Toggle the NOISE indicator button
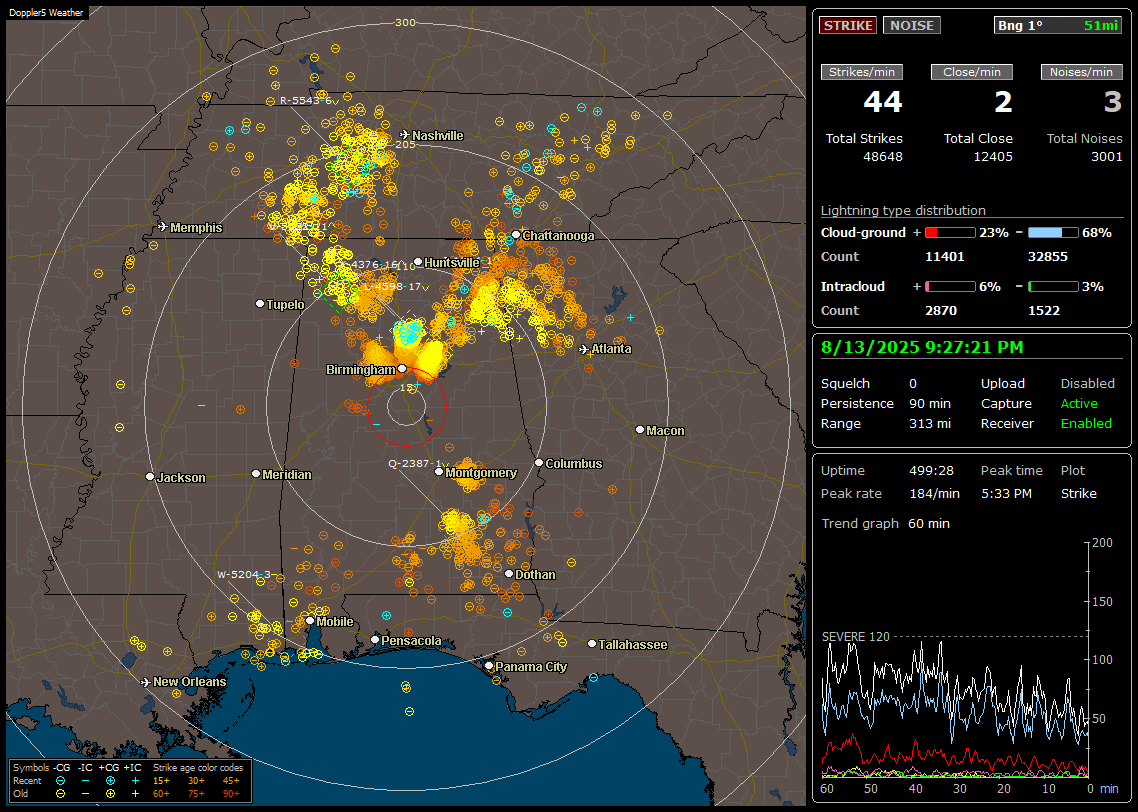1138x812 pixels. [x=912, y=25]
